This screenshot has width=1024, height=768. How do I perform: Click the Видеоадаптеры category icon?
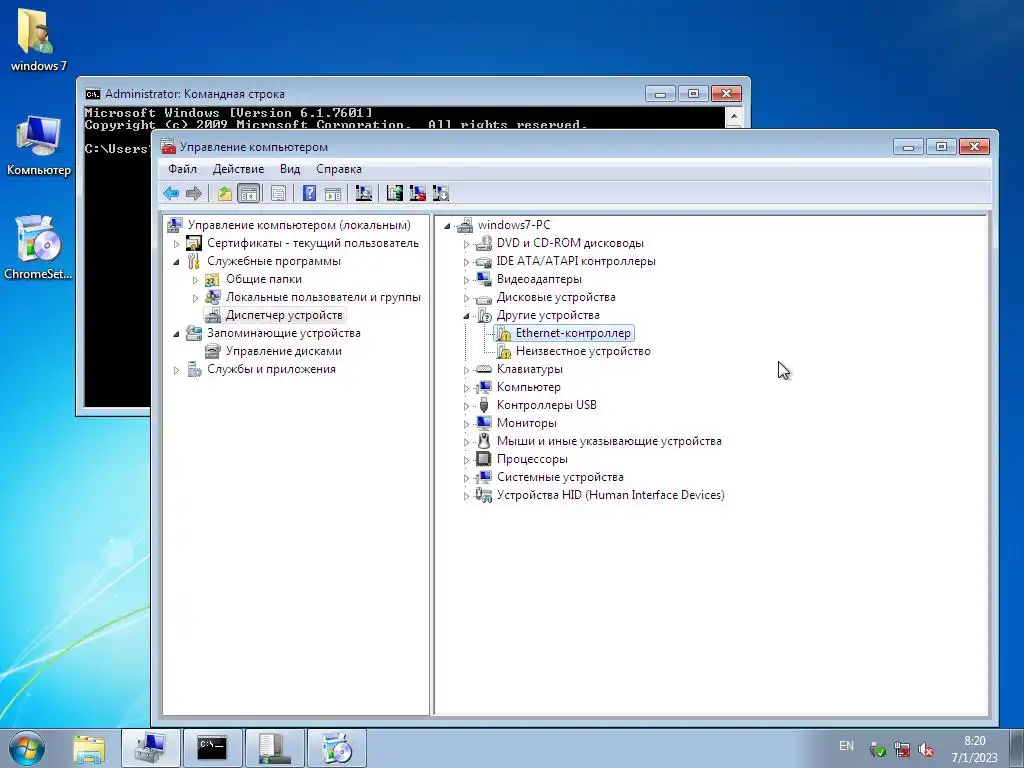[x=484, y=279]
